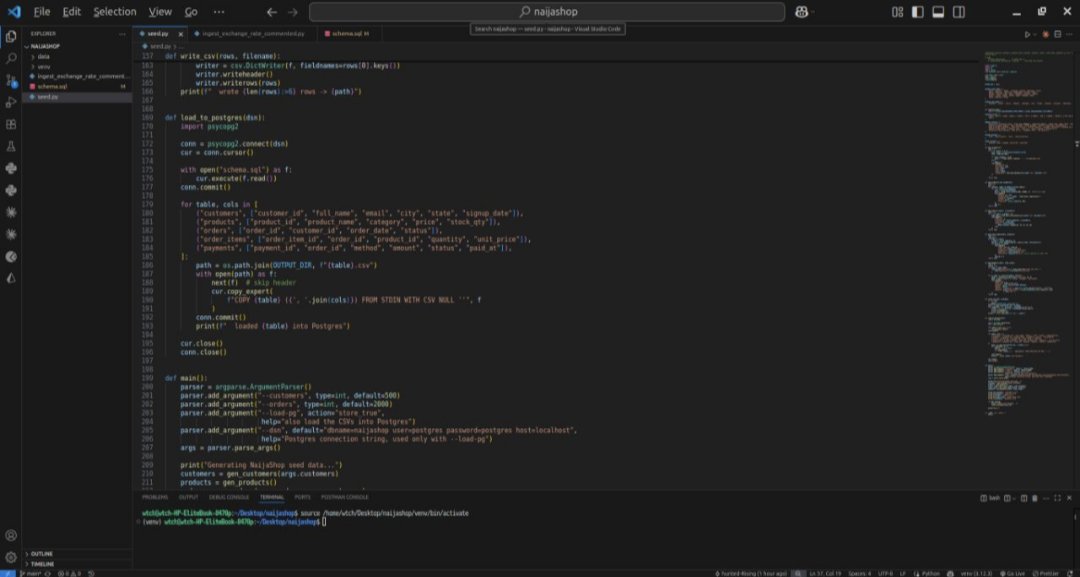Switch to ingest_exchange_rate_commented.py tab
Screen dimensions: 1080x577
[x=253, y=34]
